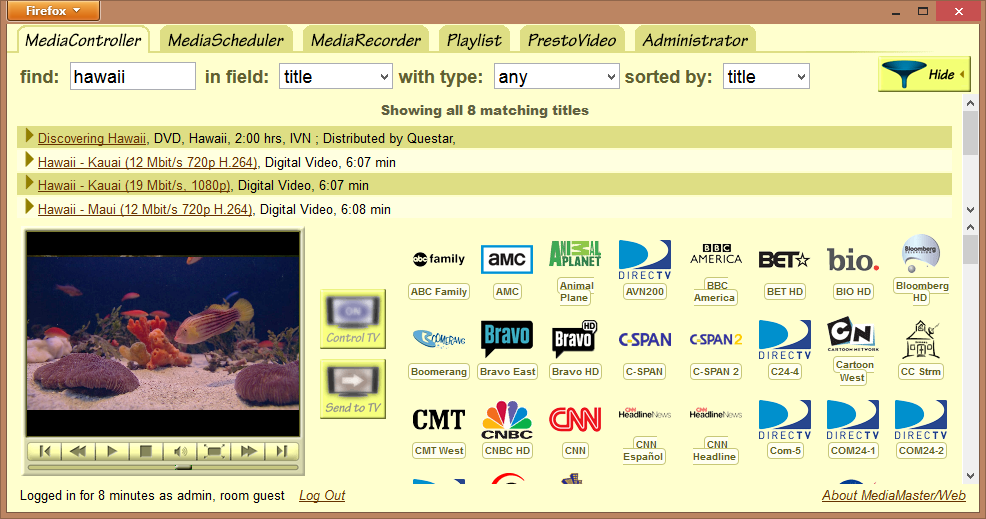Tune to the BET HD logo
The width and height of the screenshot is (986, 519).
coord(784,259)
